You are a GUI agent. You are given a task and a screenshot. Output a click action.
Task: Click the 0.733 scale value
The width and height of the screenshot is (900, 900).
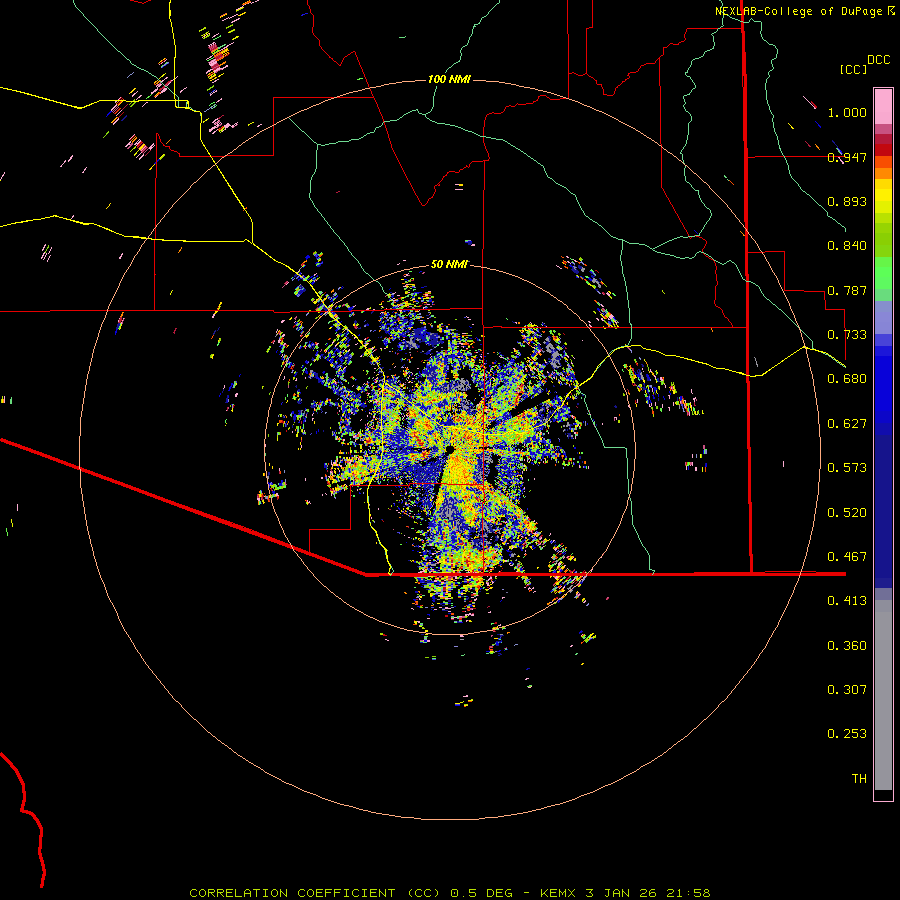pos(847,335)
